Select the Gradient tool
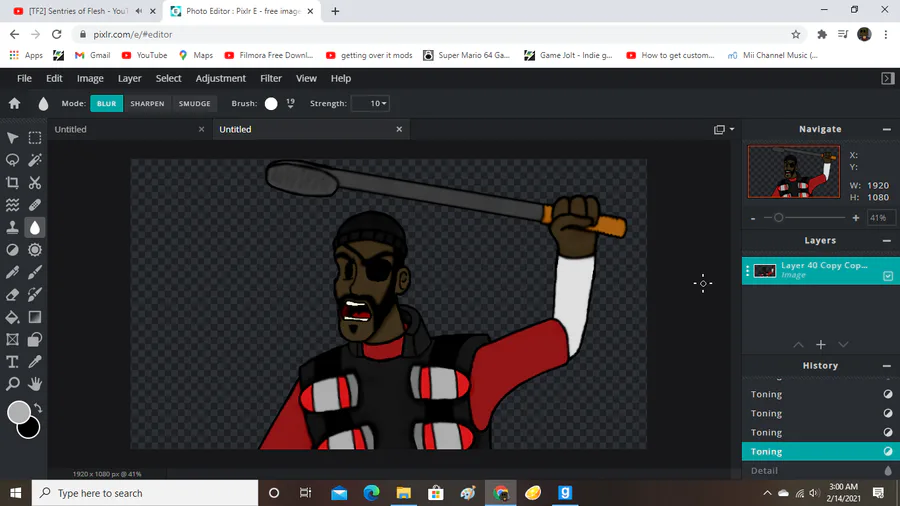 tap(35, 317)
